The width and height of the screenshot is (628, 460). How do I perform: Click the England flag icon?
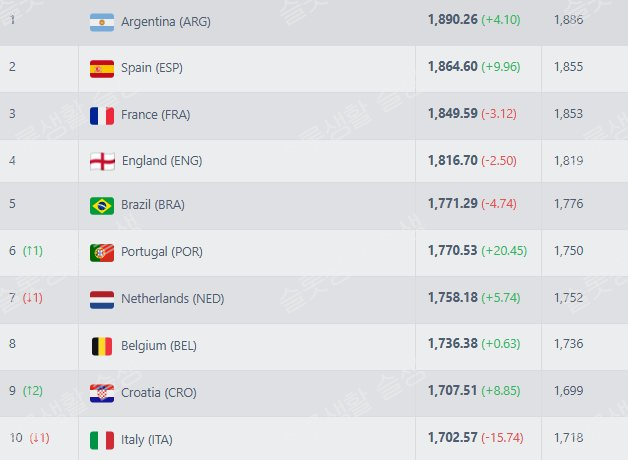pos(102,161)
